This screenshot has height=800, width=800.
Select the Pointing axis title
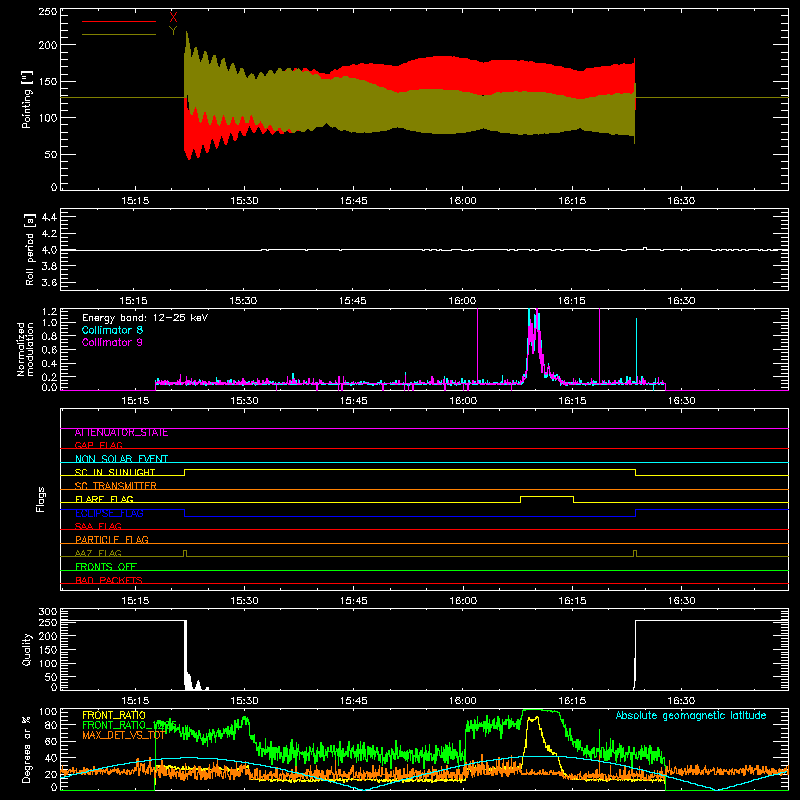[x=27, y=99]
